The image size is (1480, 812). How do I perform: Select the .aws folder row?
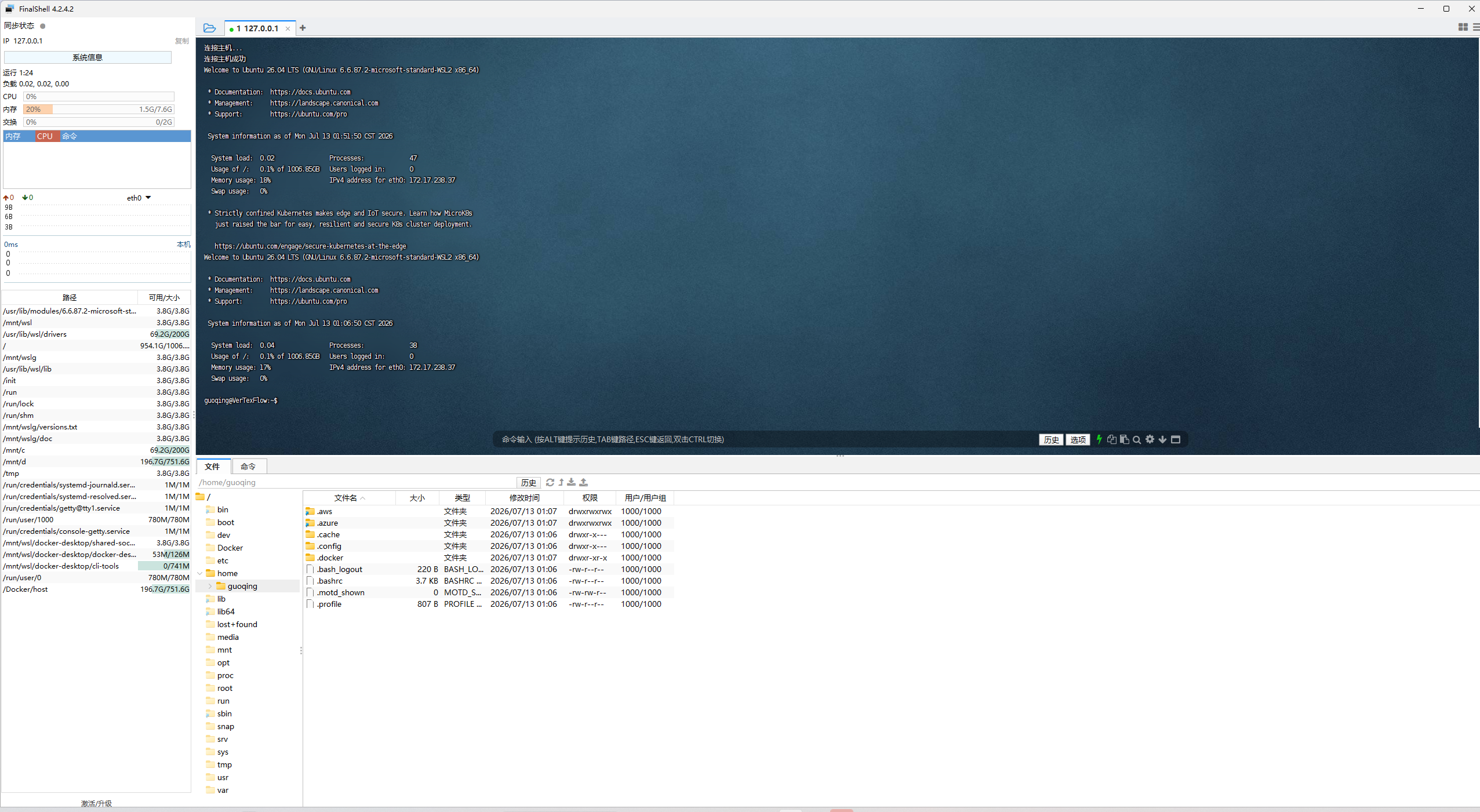tap(489, 511)
